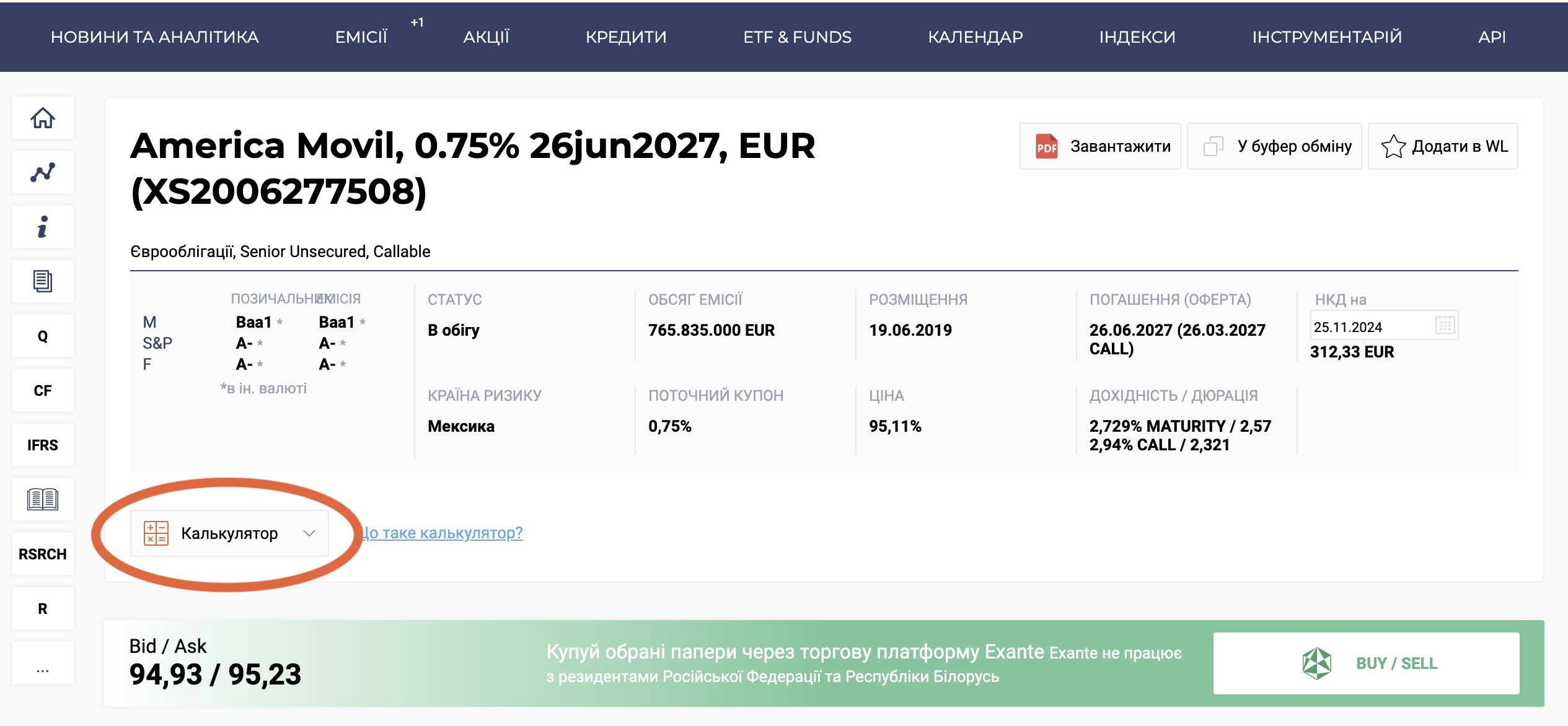The width and height of the screenshot is (1568, 726).
Task: Click the risk country Мексика
Action: coord(461,426)
